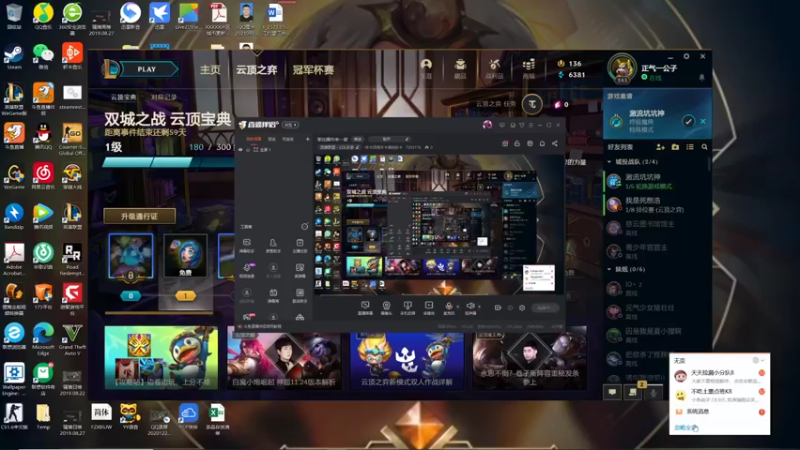Click the start streaming button
Viewport: 800px width, 450px height.
(544, 308)
